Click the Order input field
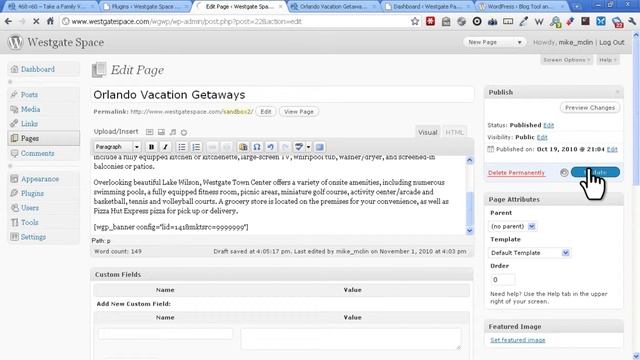 (x=502, y=280)
